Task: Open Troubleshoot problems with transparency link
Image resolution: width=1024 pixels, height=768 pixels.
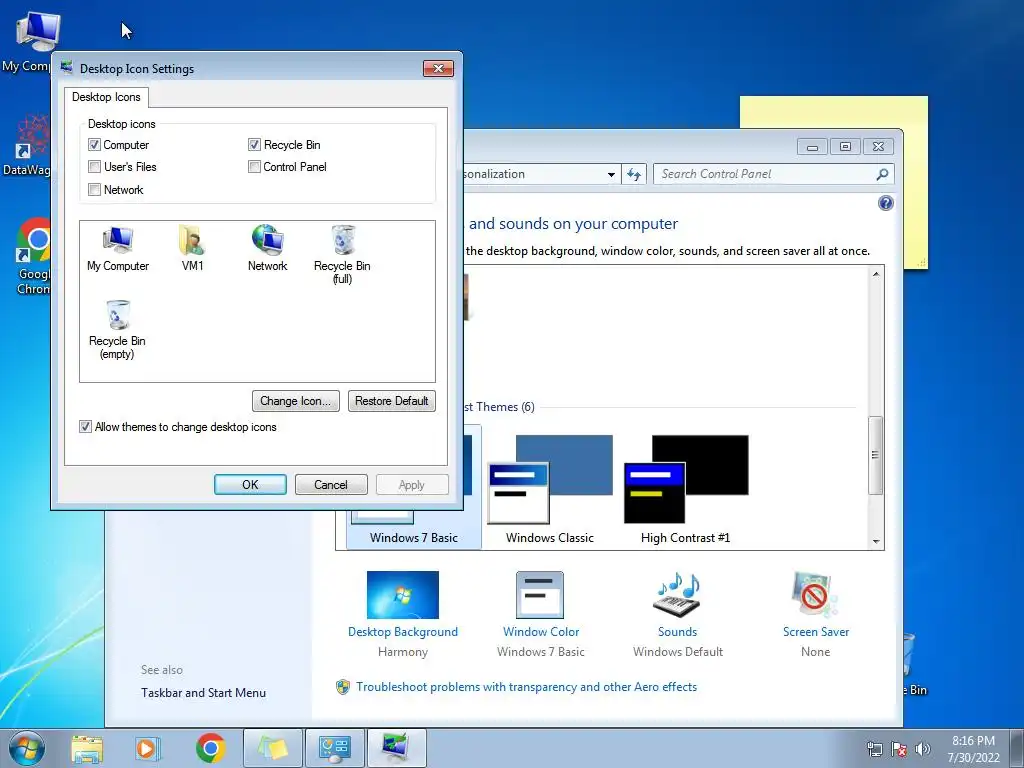Action: click(526, 687)
